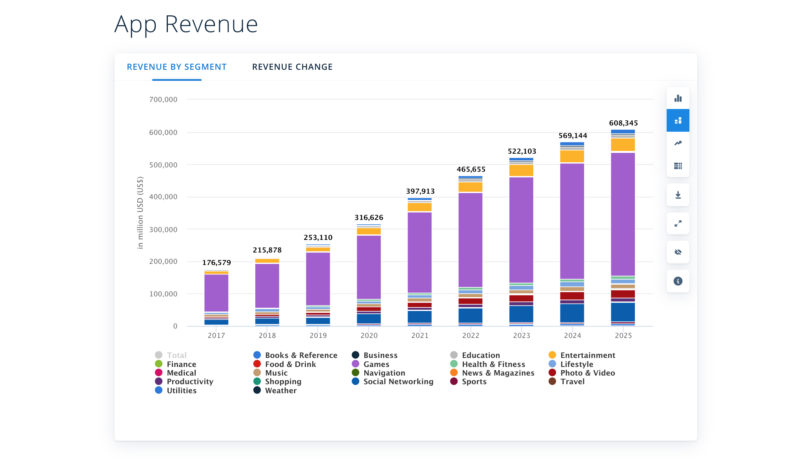
Task: Switch to grouped bar chart view
Action: pyautogui.click(x=678, y=98)
